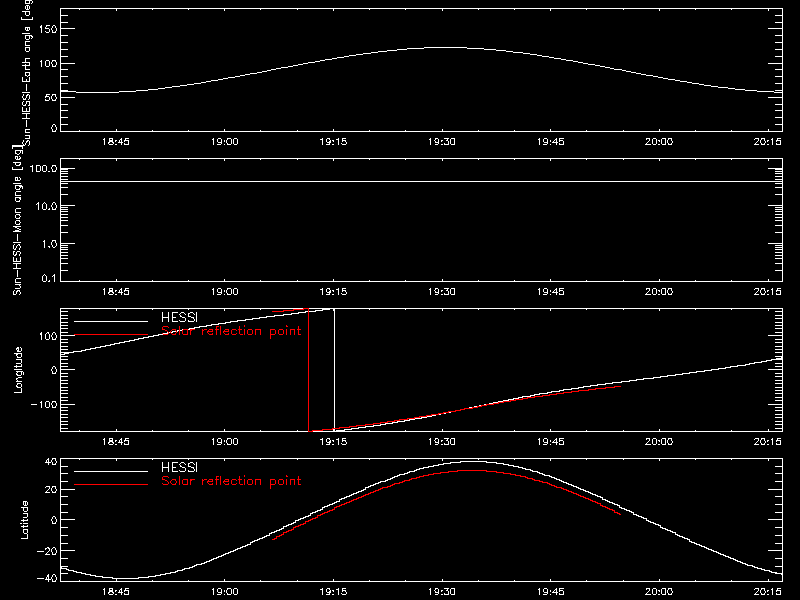The image size is (800, 600).
Task: Click 19:30 time label under Latitude plot
Action: [442, 592]
